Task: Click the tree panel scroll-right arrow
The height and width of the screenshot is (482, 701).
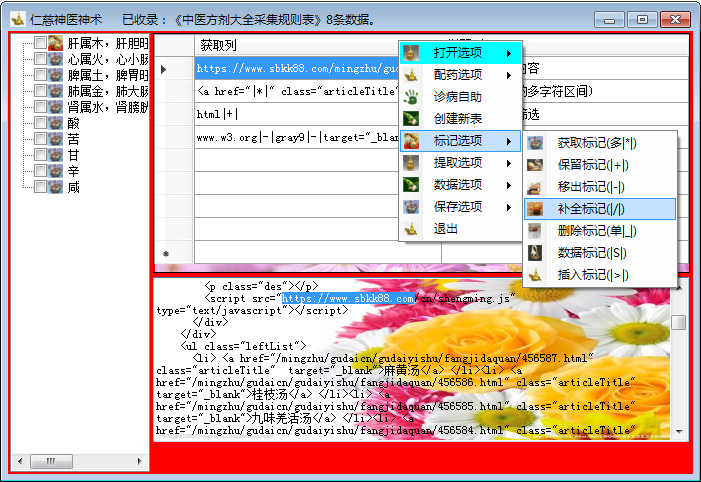Action: click(x=139, y=461)
